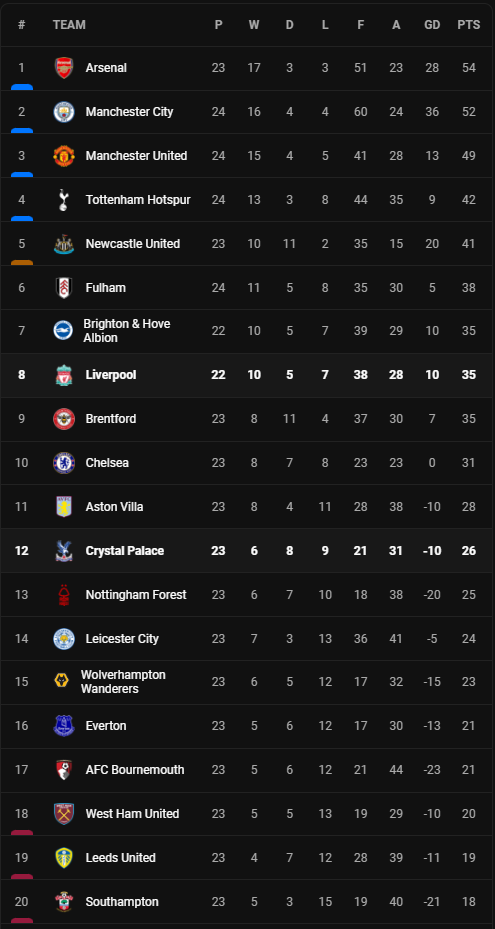Click the Newcastle United crest
Screen dimensions: 495x929
coord(63,244)
